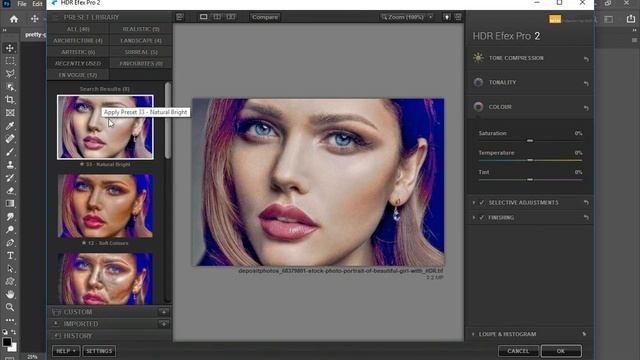This screenshot has width=640, height=360.
Task: Toggle the Finishing checkbox
Action: click(x=482, y=218)
